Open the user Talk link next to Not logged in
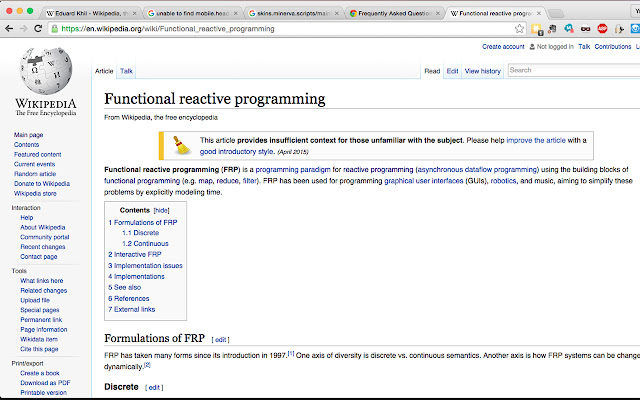Screen dimensions: 640x400 point(584,47)
